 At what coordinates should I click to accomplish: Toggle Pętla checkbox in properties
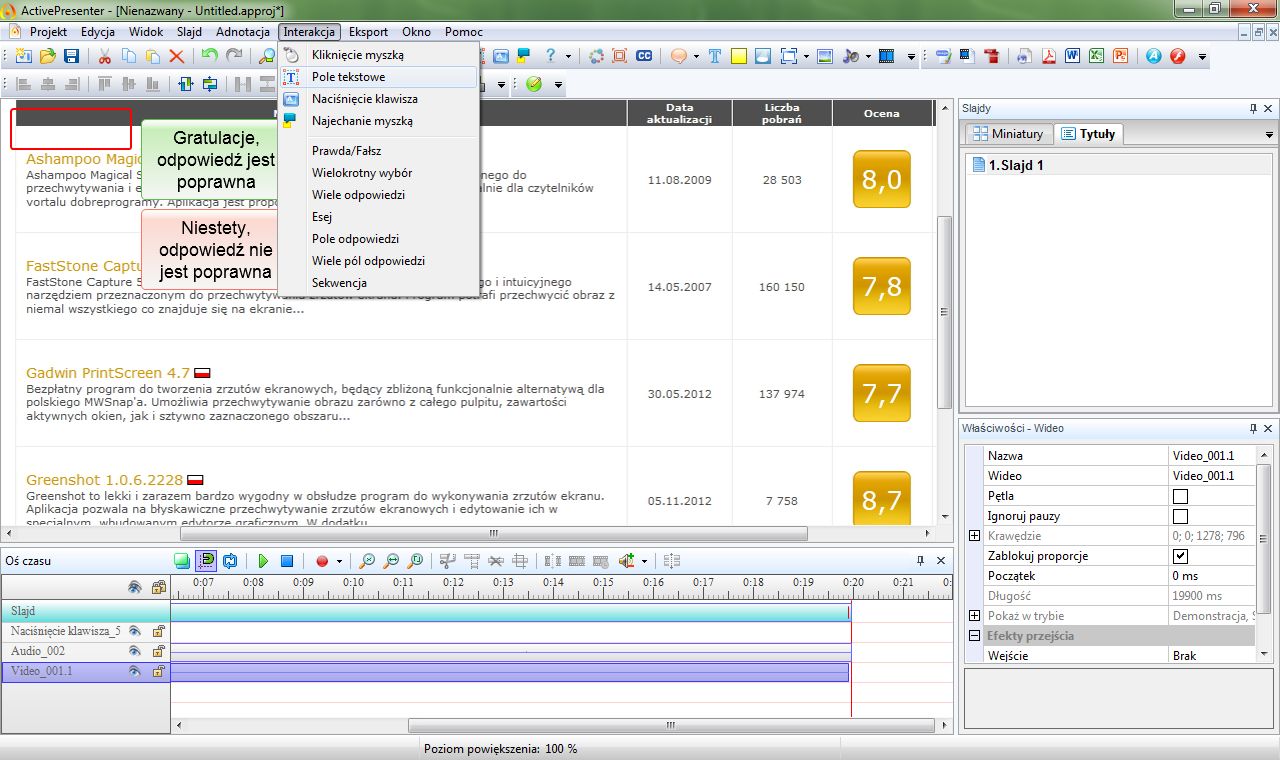(x=1180, y=496)
